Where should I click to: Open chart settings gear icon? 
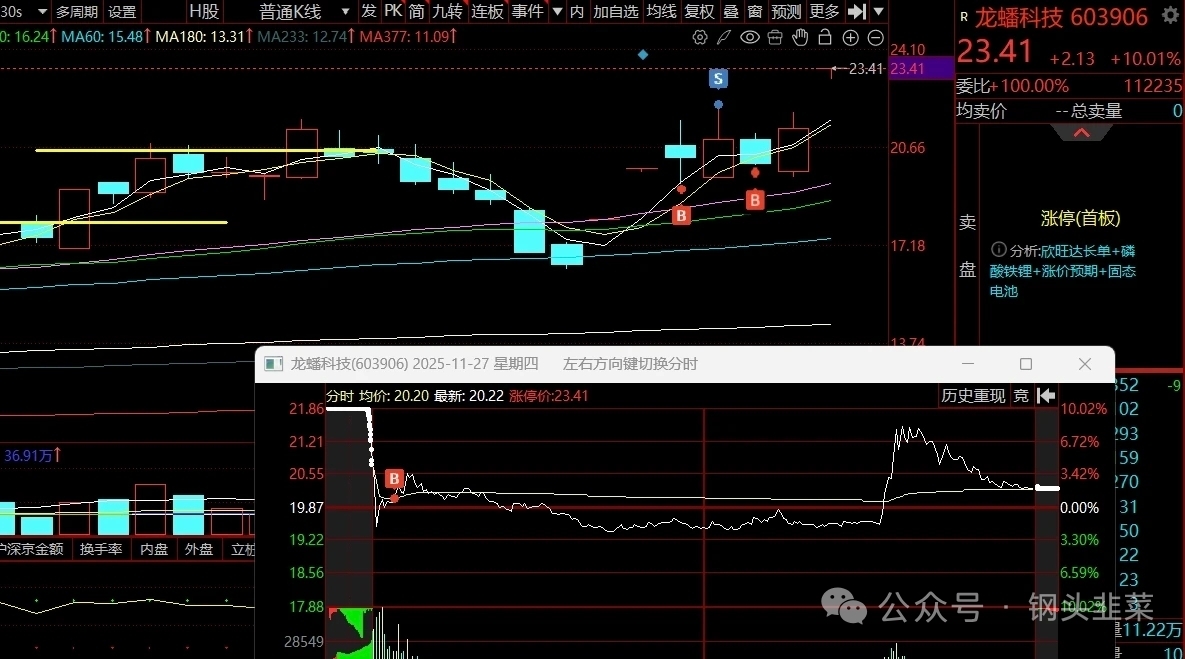click(700, 37)
